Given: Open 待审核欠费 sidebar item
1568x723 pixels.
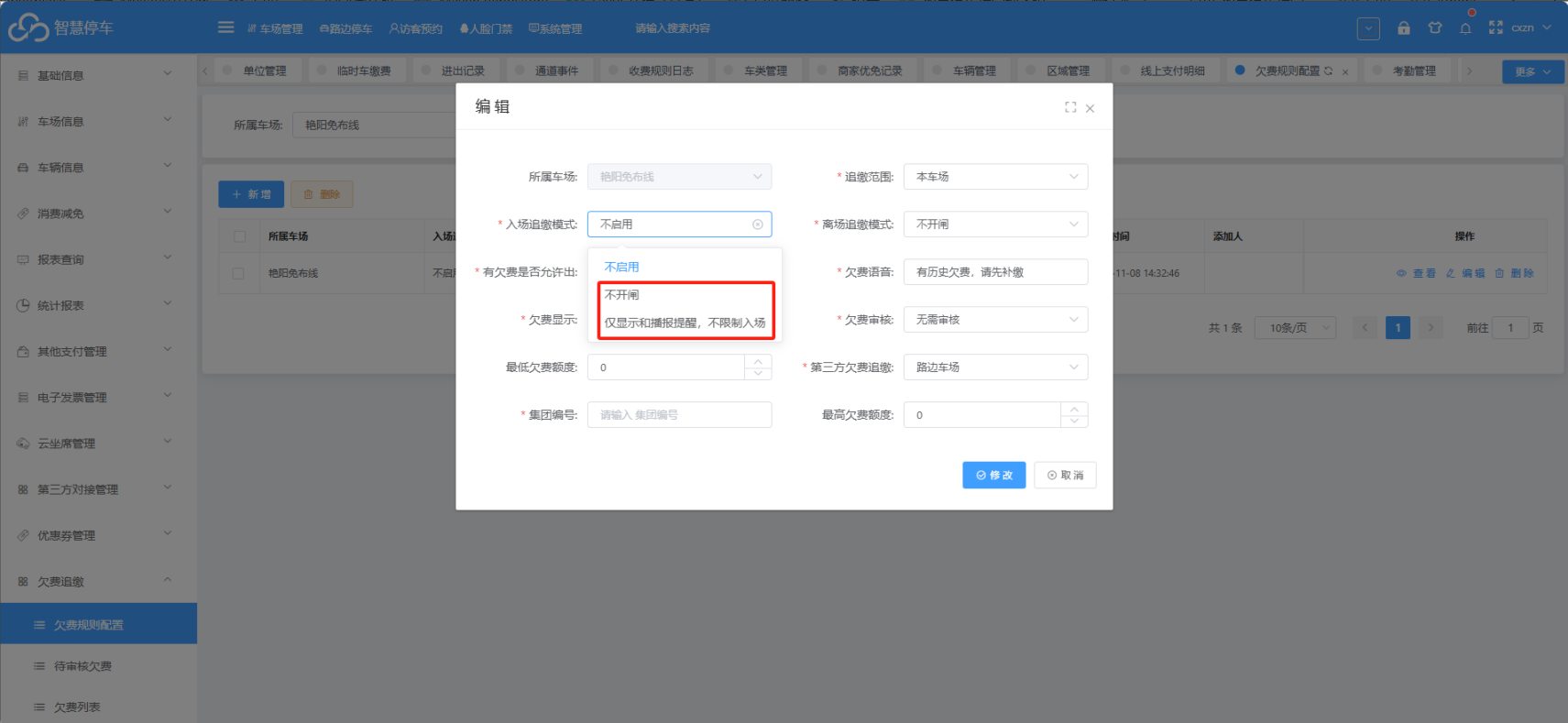Looking at the screenshot, I should pyautogui.click(x=98, y=666).
